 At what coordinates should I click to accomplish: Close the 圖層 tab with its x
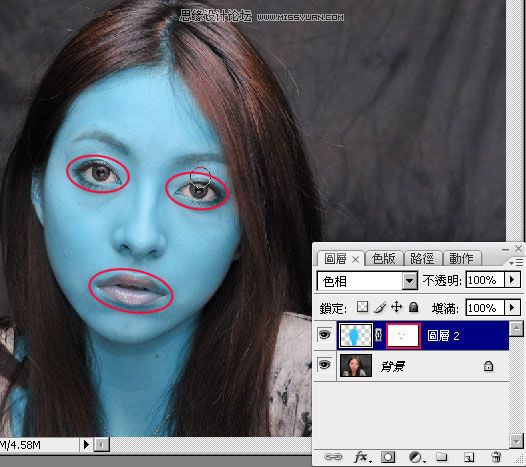pyautogui.click(x=356, y=259)
